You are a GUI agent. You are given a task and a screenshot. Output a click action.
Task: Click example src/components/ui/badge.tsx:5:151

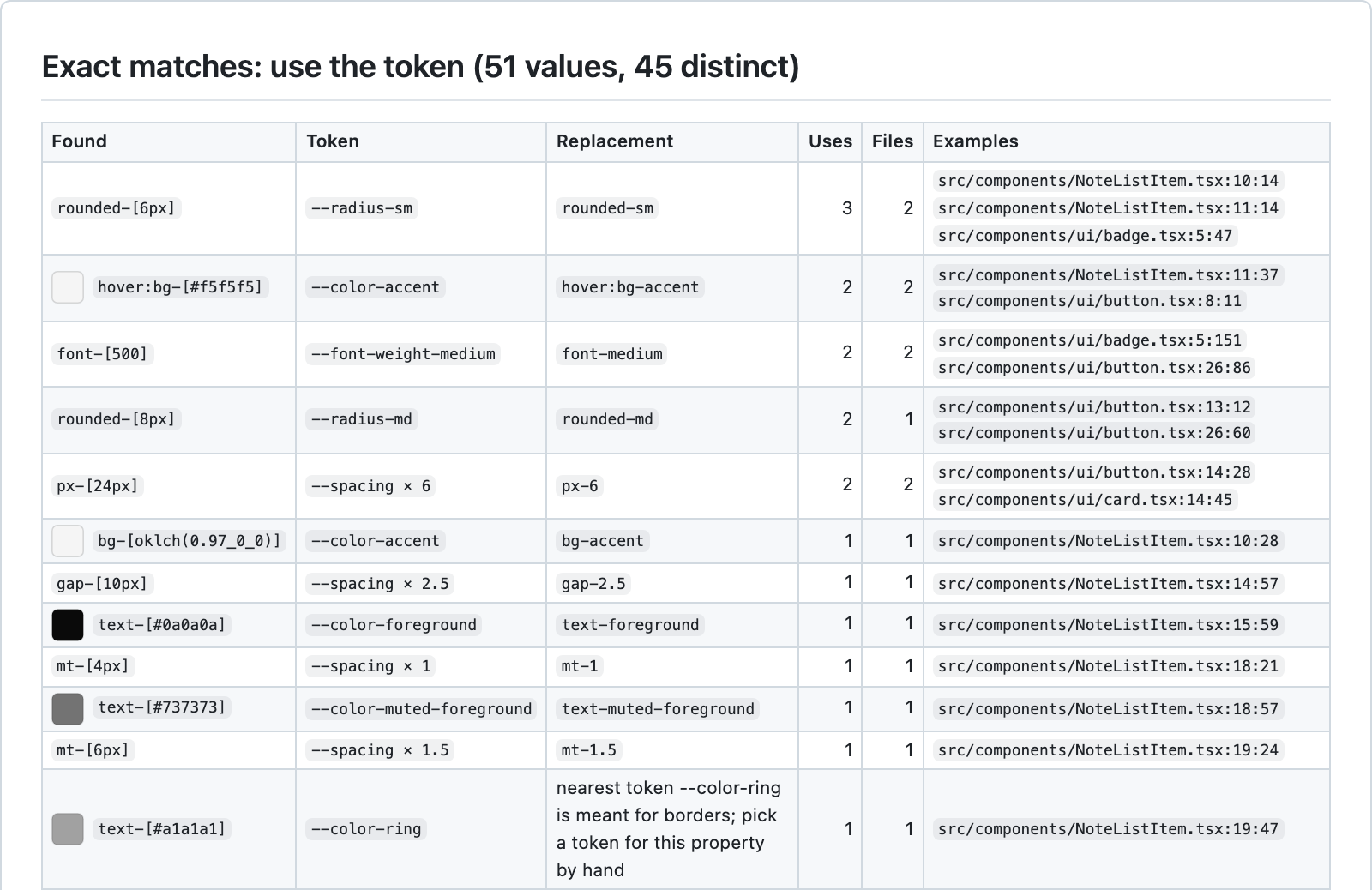pos(1089,340)
